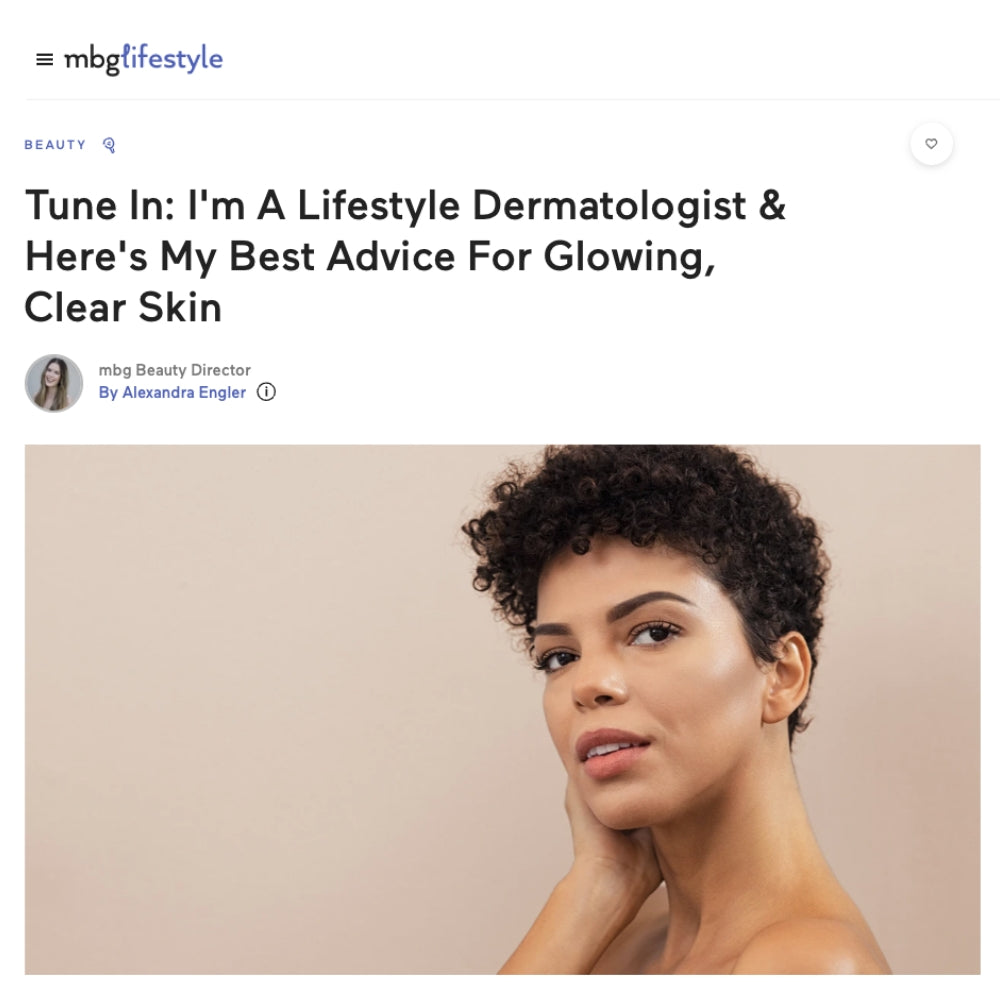
Task: Open the BEAUTY category link
Action: 55,145
